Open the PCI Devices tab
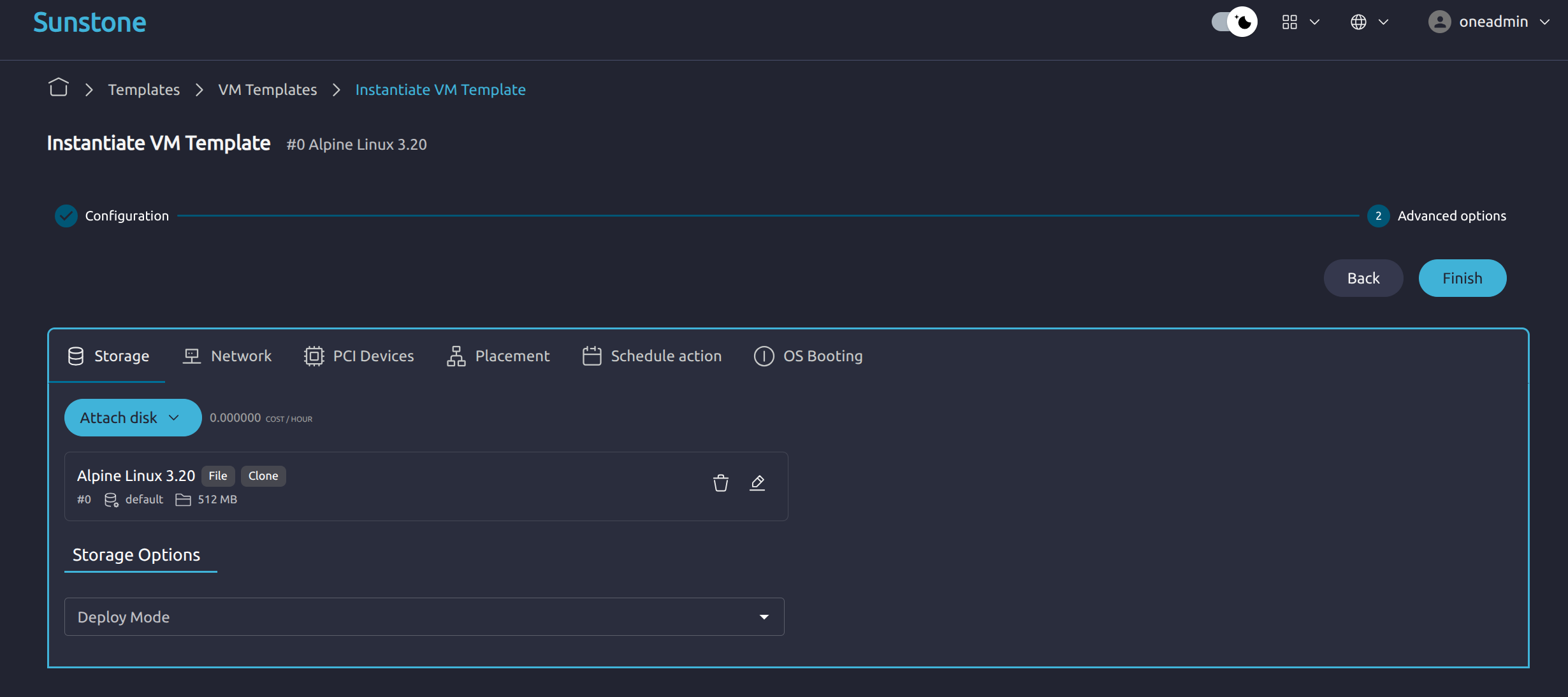Viewport: 1568px width, 697px height. coord(359,356)
